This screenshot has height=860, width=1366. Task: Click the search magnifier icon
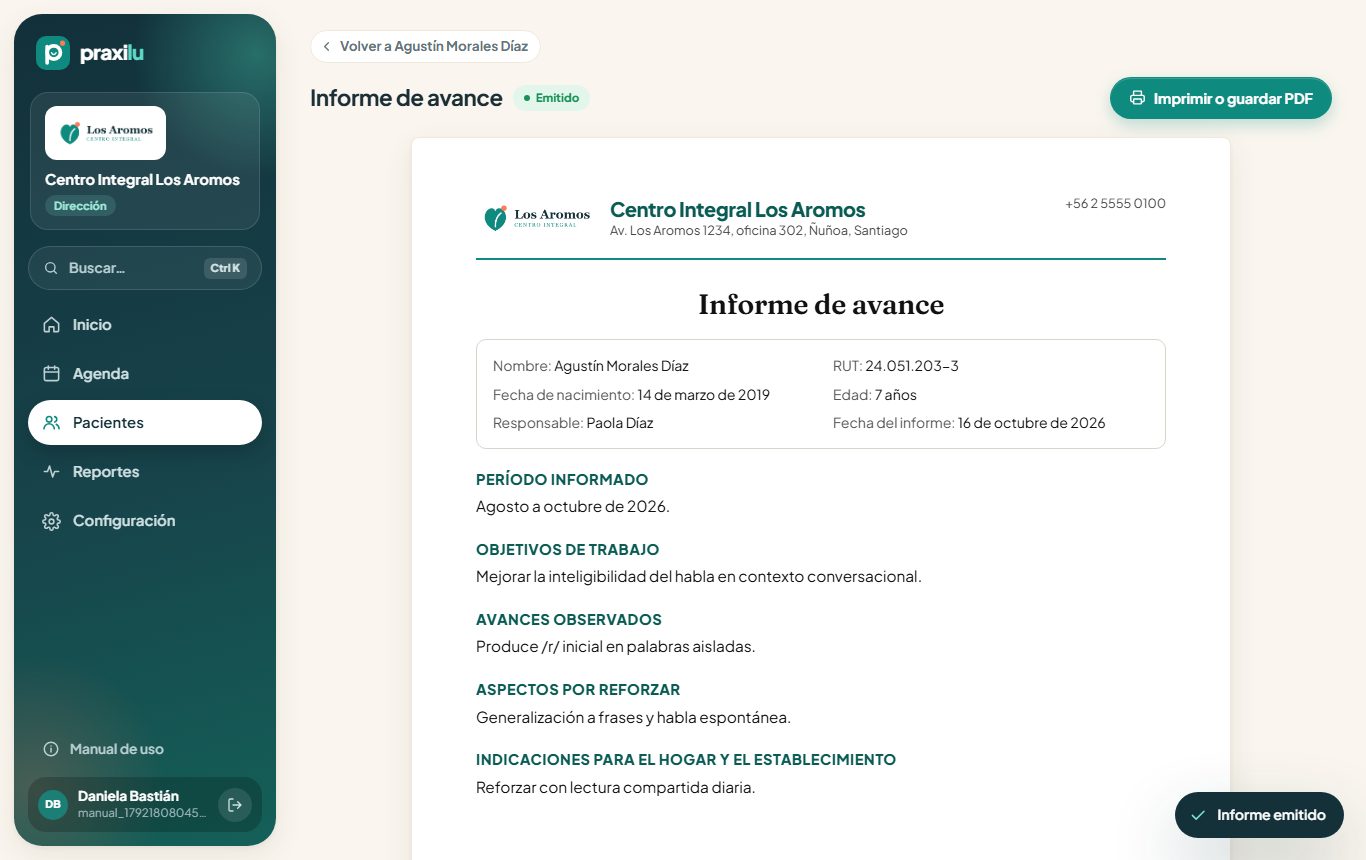[x=52, y=268]
